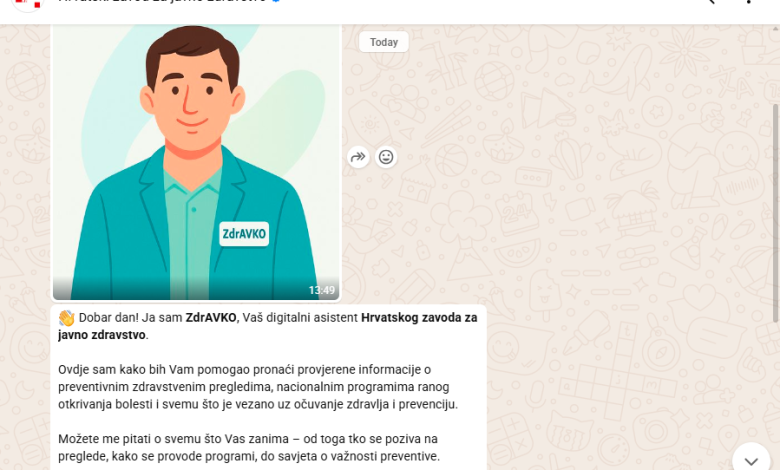Select bold text 'Hrvatskog zavoda za'

coord(419,318)
